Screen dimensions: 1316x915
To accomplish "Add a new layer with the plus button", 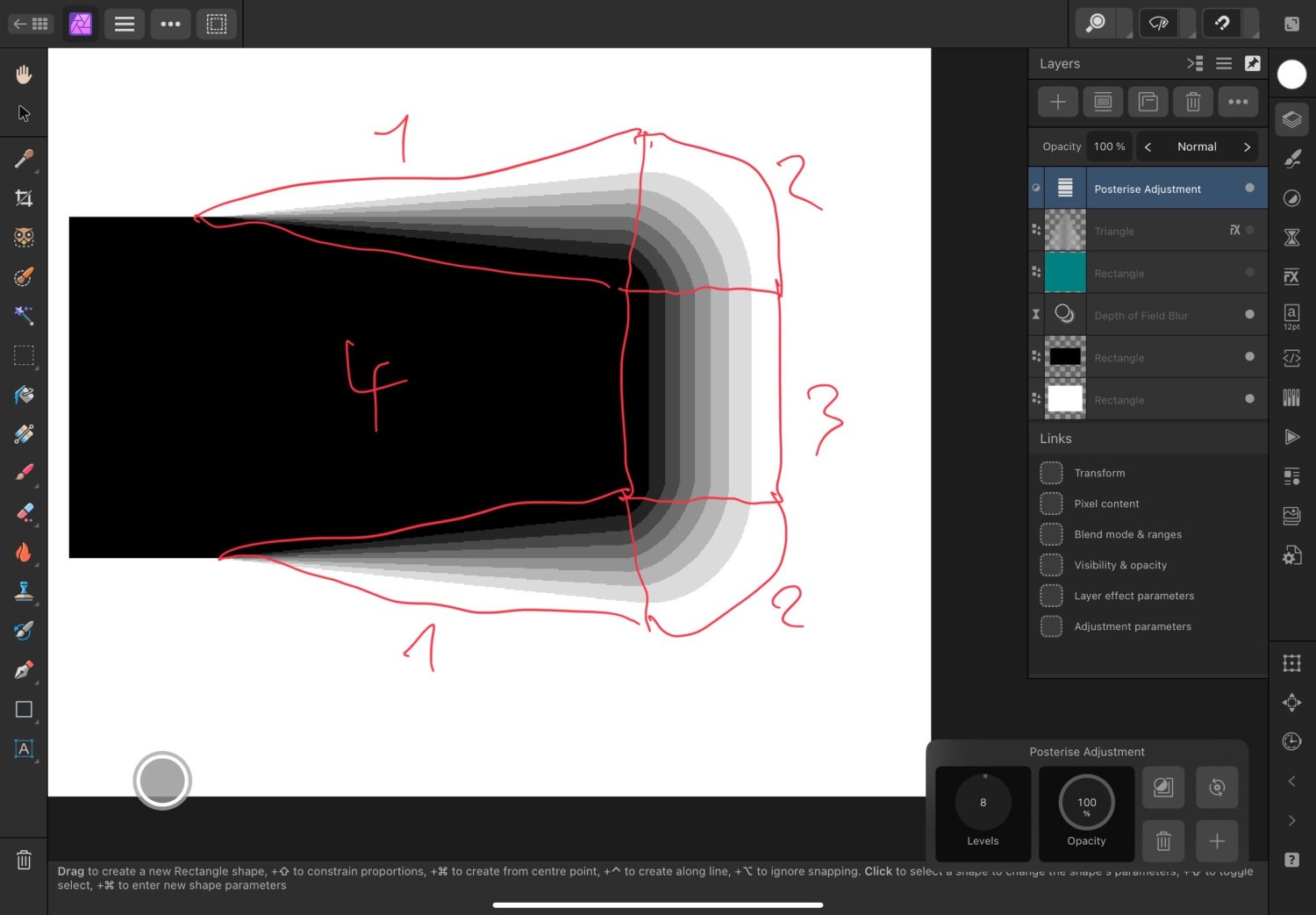I will pyautogui.click(x=1057, y=101).
